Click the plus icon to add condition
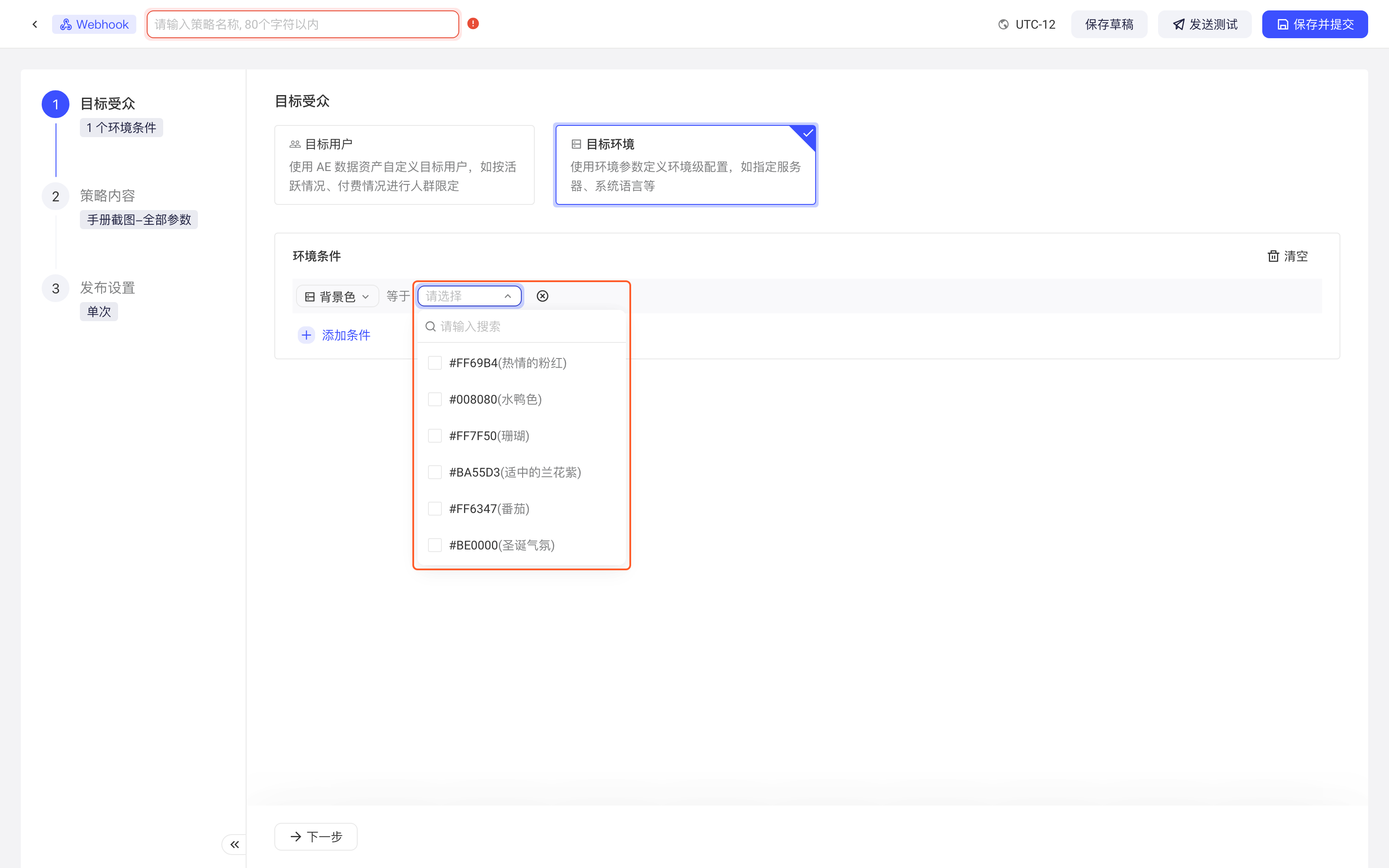The image size is (1389, 868). (x=306, y=335)
